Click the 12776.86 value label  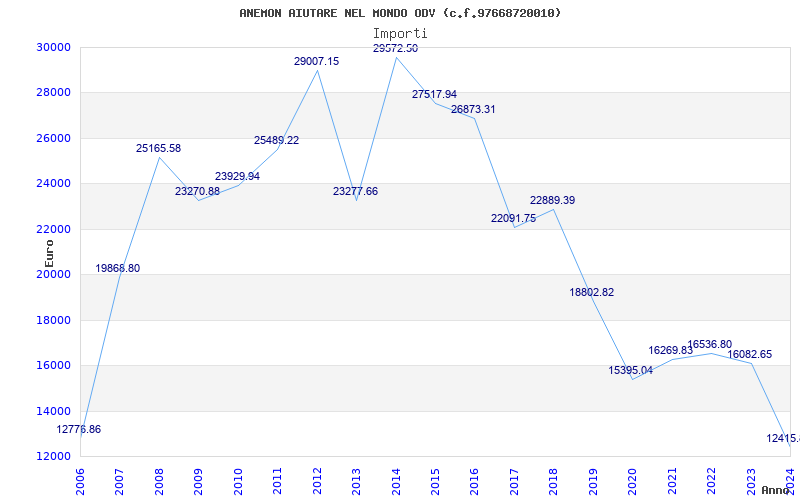point(79,430)
